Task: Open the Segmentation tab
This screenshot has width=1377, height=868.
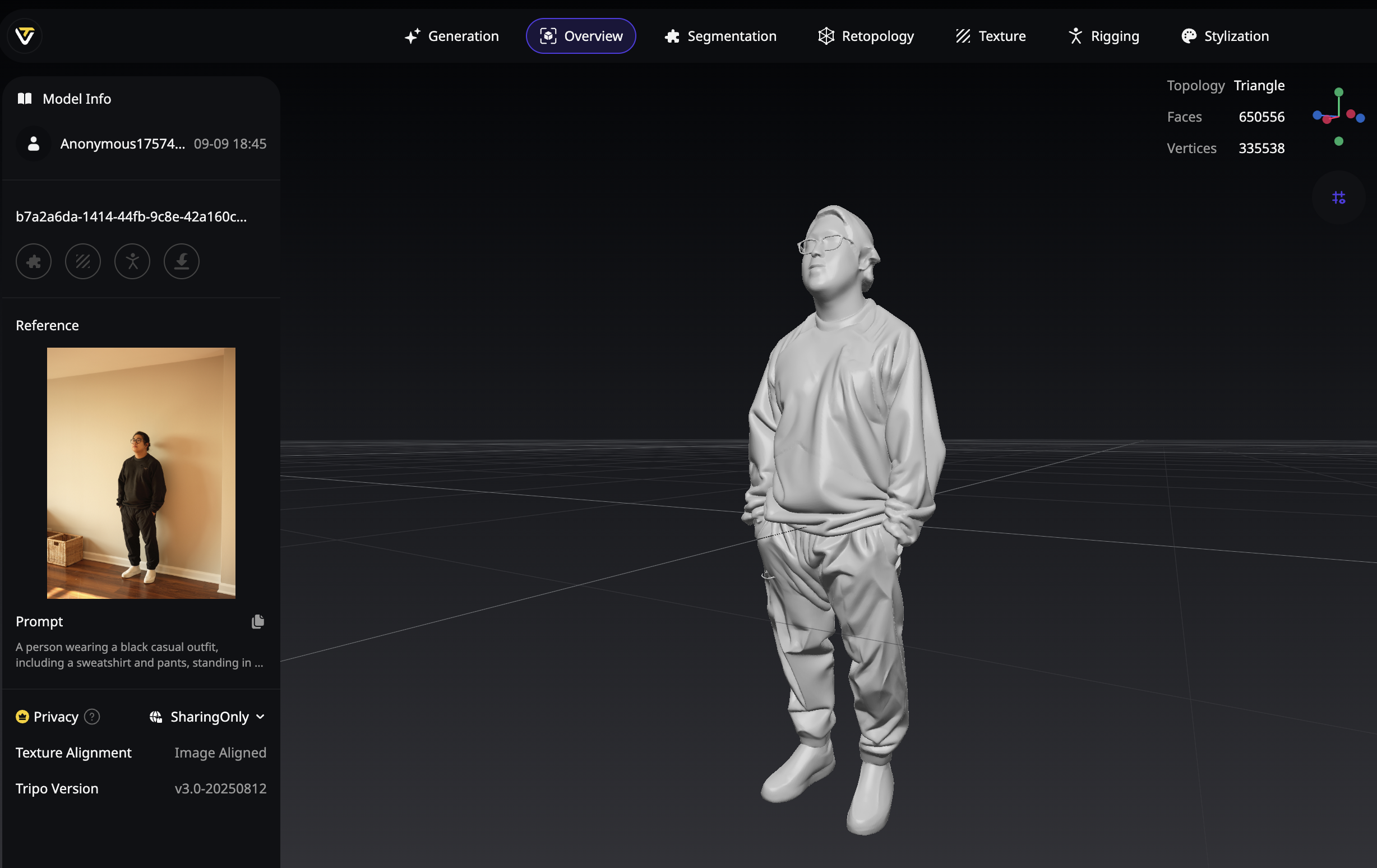Action: (720, 36)
